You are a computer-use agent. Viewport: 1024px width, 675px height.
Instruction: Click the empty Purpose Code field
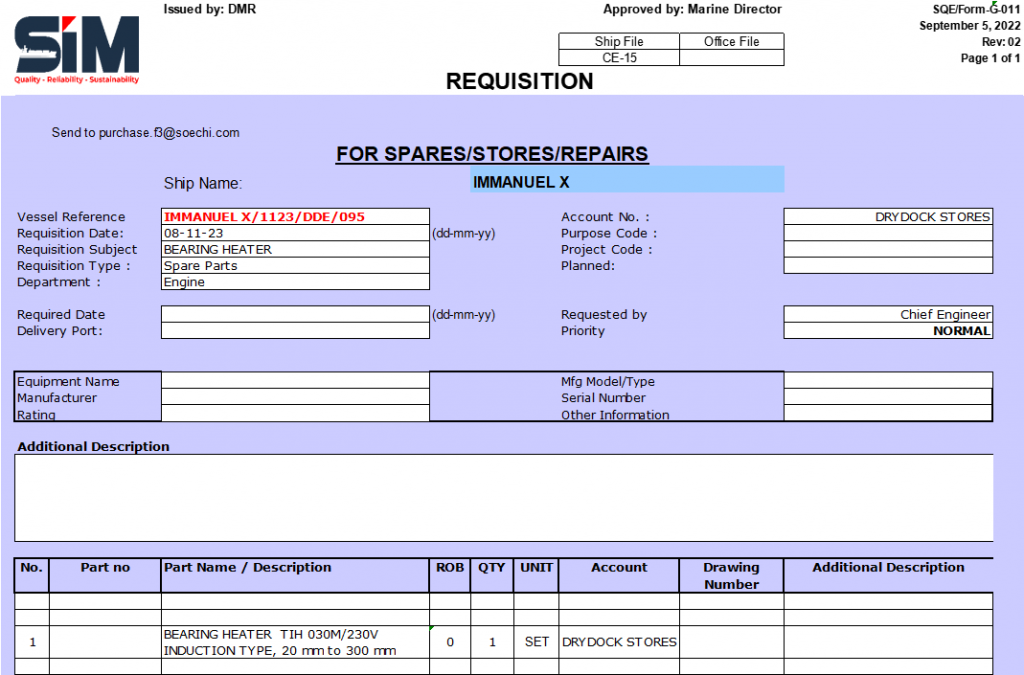pyautogui.click(x=888, y=233)
